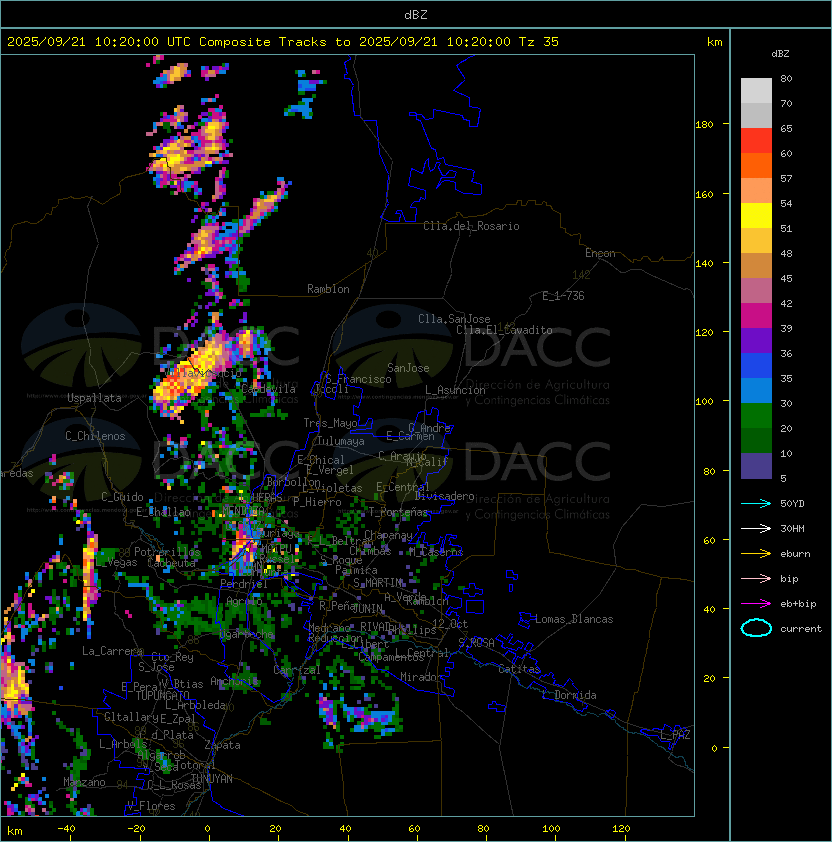Click the Encon map label
This screenshot has height=842, width=832.
(x=600, y=253)
